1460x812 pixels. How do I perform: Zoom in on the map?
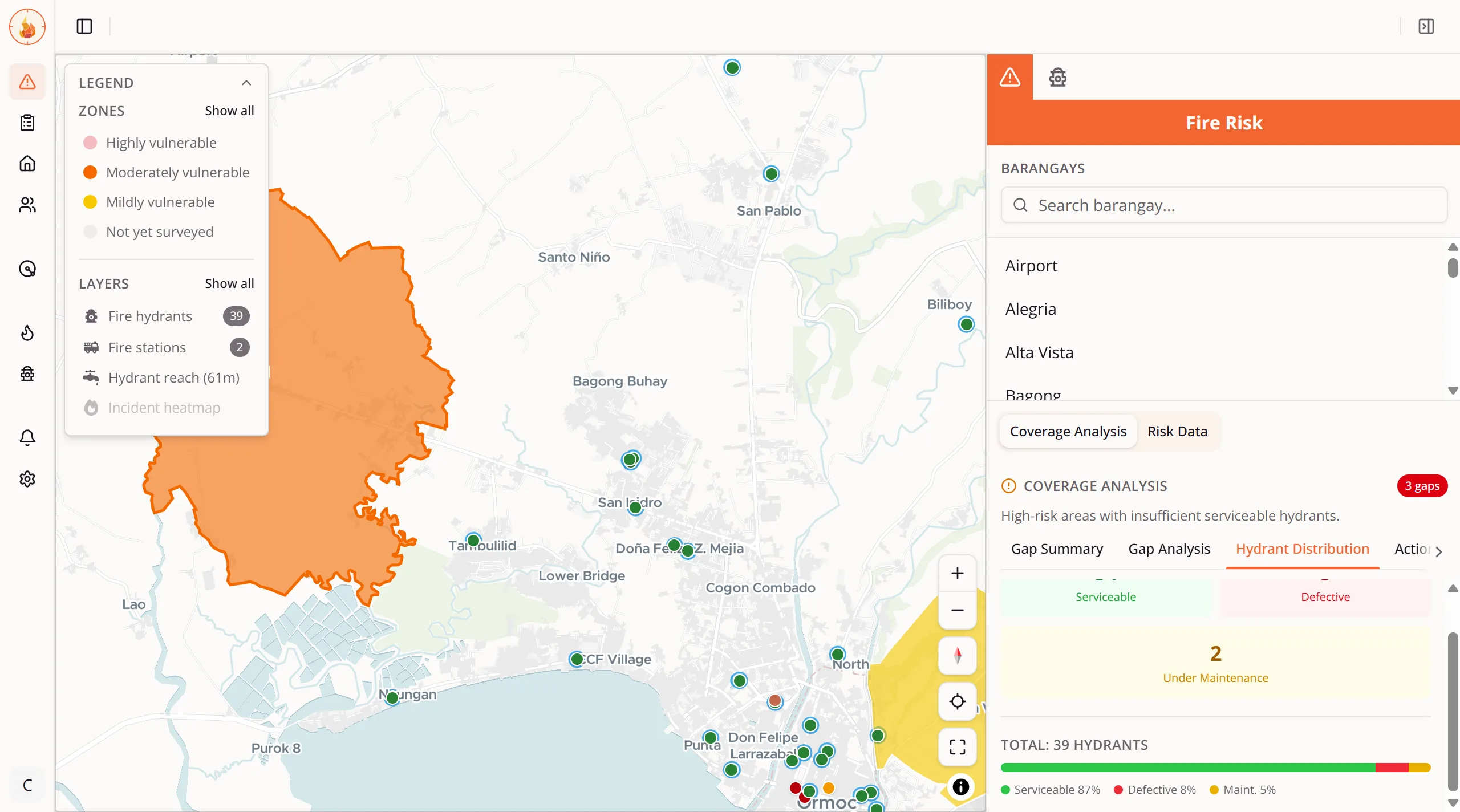click(958, 573)
